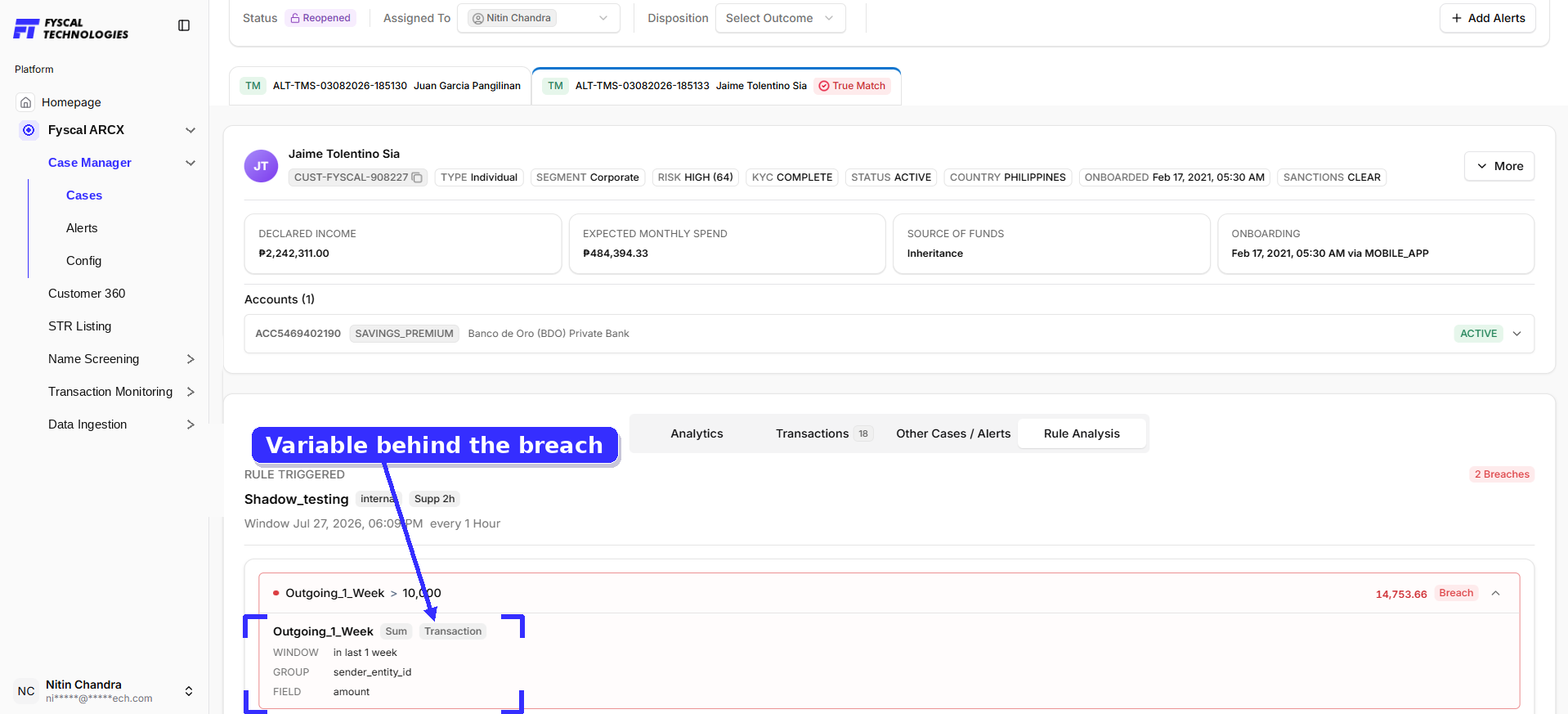The width and height of the screenshot is (1568, 714).
Task: Click the Transaction tag under Outgoing_1_Week
Action: [453, 631]
